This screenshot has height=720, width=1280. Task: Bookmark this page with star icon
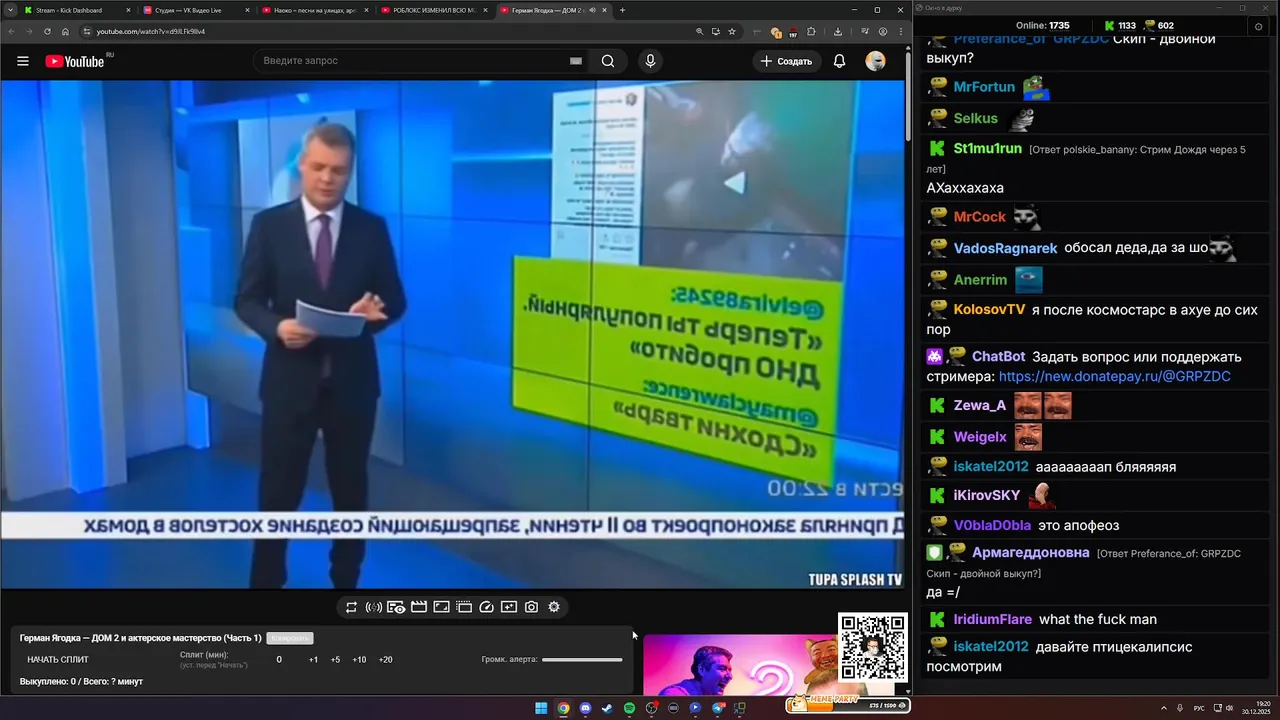tap(732, 31)
